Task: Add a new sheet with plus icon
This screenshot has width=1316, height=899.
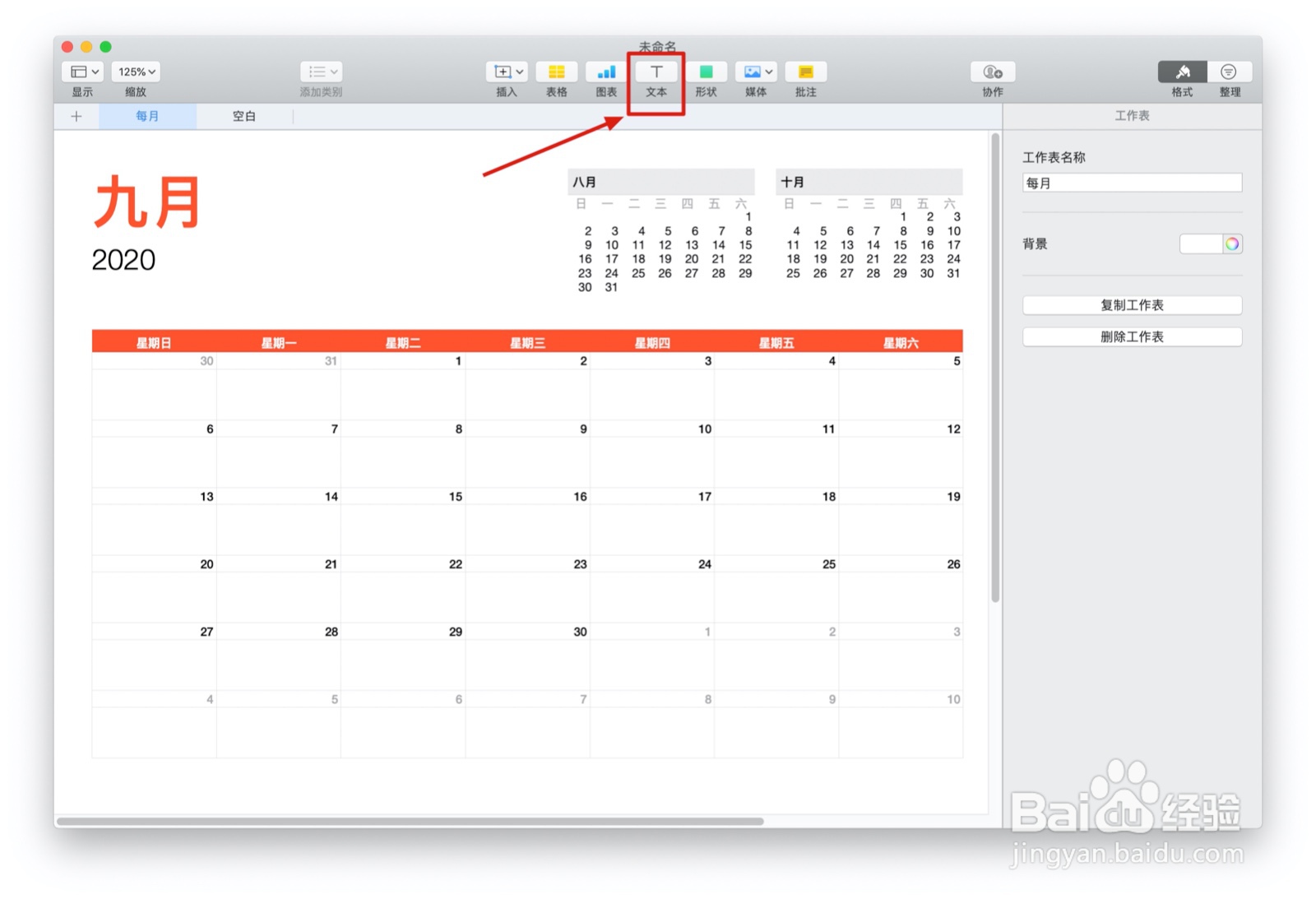Action: click(x=76, y=116)
